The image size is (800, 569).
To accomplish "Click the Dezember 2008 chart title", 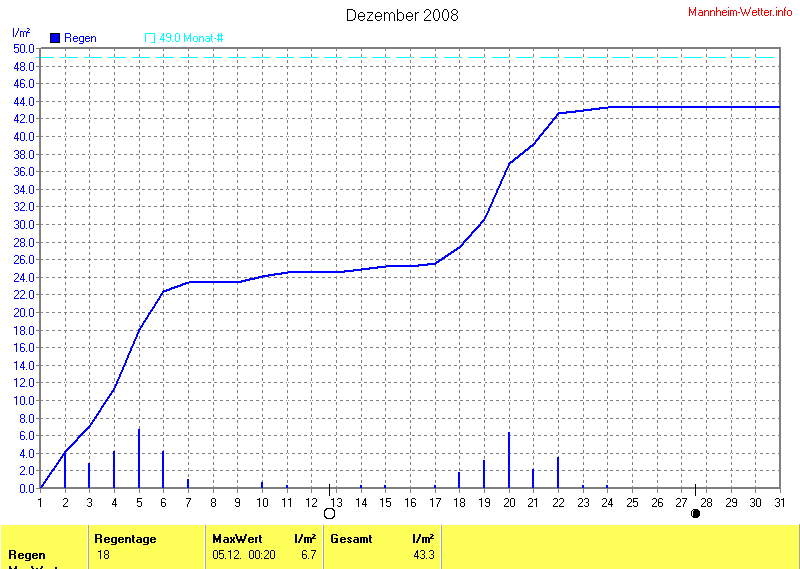I will (x=402, y=15).
